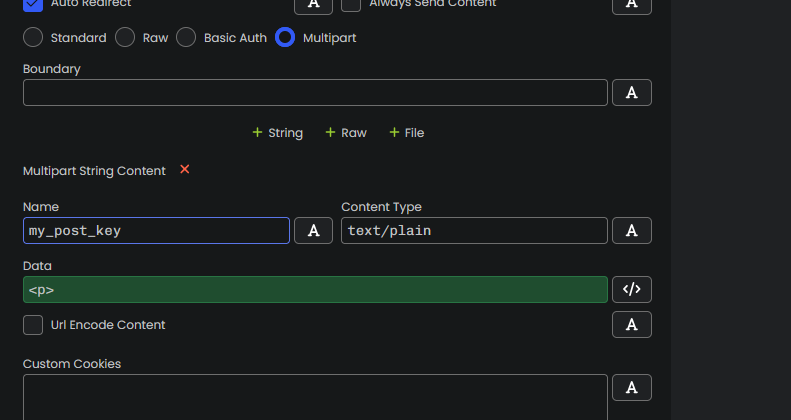Click the A mode button next to Name field

pos(313,230)
